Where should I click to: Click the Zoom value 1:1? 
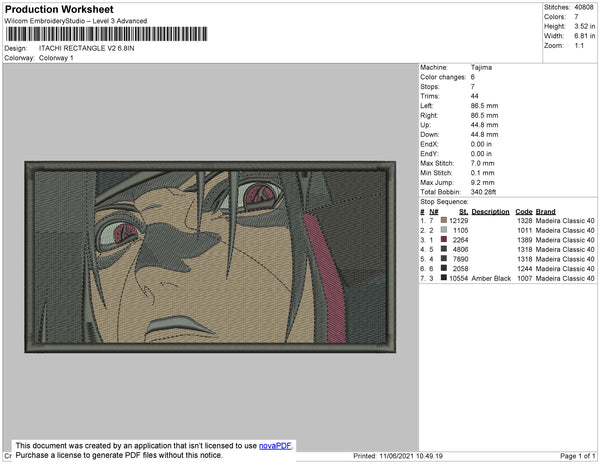(579, 46)
